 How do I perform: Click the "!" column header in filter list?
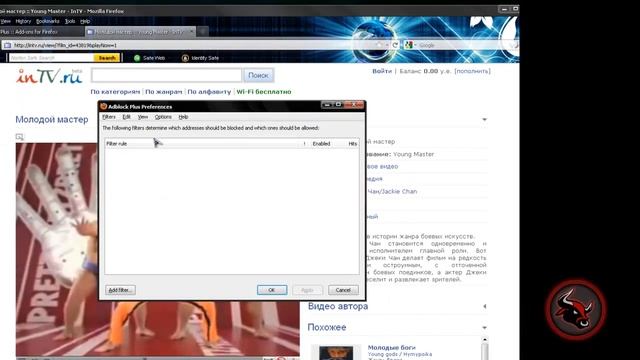(x=304, y=144)
